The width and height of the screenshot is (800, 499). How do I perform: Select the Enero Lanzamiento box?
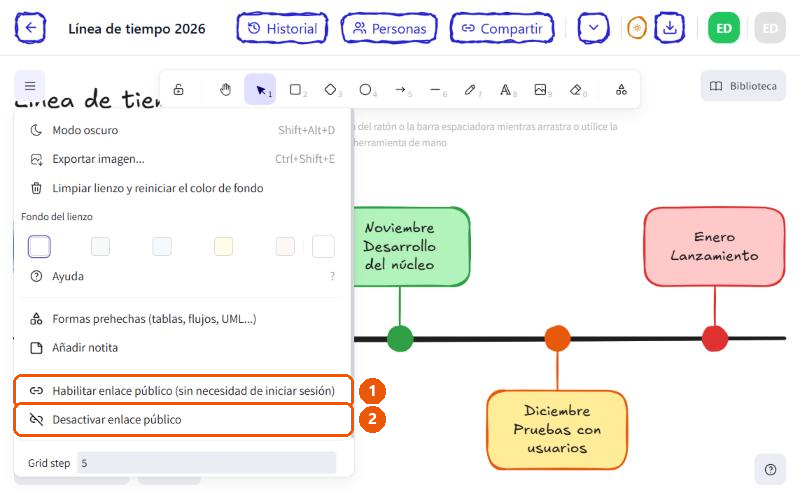(714, 246)
